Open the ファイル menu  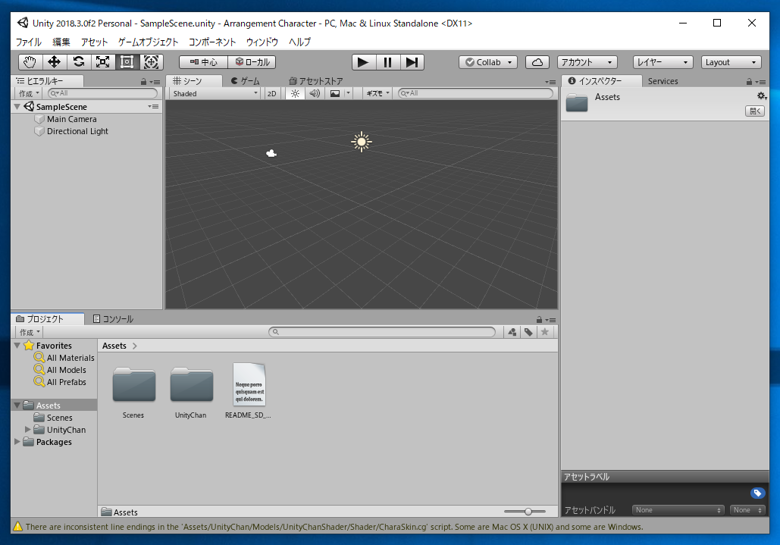[28, 42]
